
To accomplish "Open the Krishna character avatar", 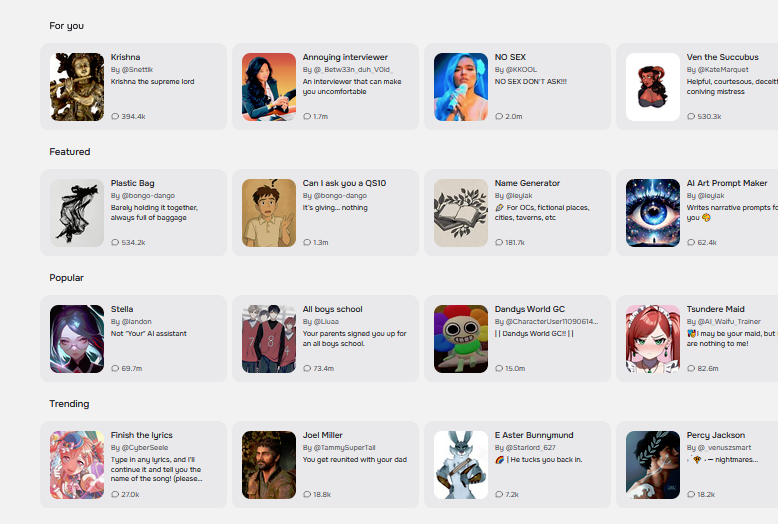I will [77, 87].
